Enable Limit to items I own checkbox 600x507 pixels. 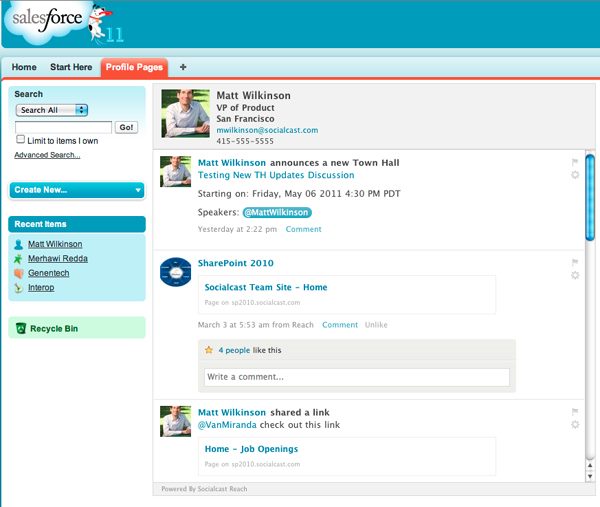20,140
